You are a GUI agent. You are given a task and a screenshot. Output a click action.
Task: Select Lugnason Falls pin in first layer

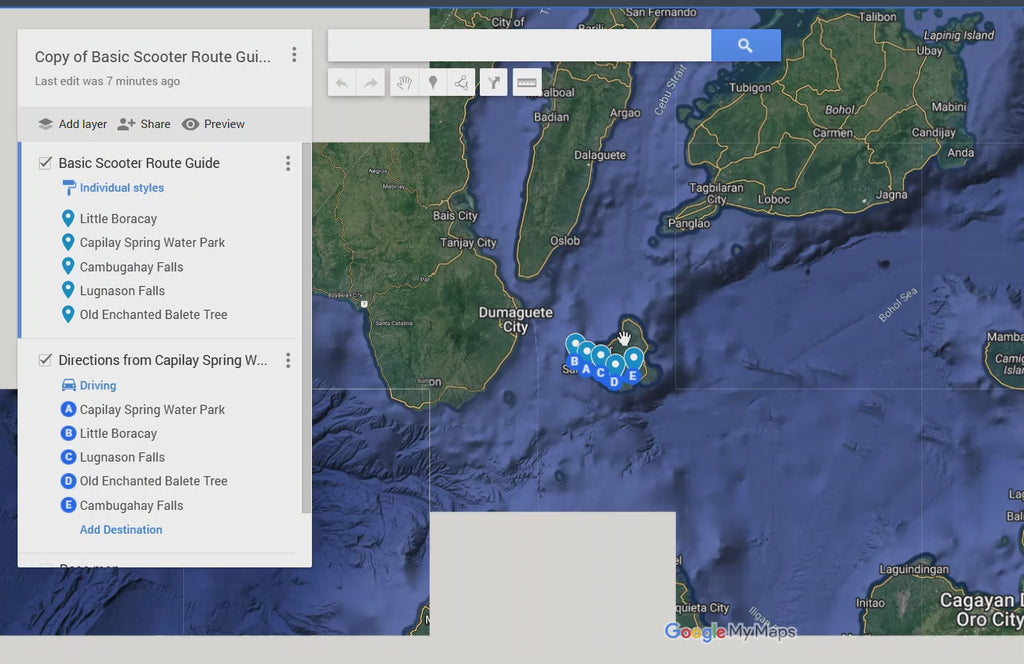[122, 291]
